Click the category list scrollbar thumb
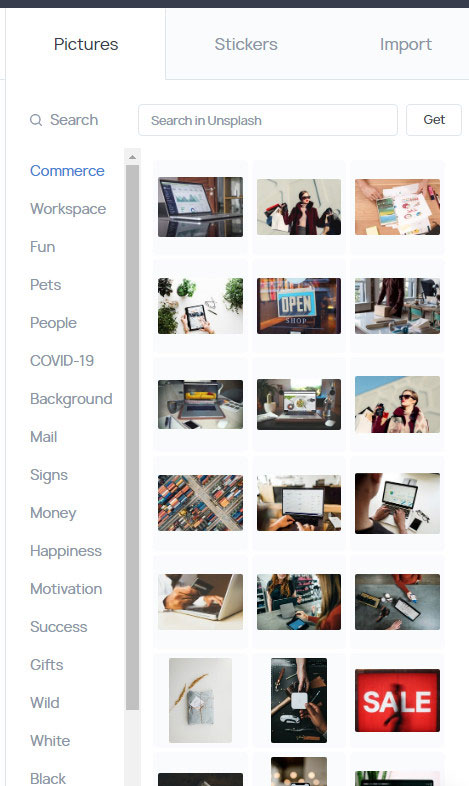 click(x=132, y=437)
